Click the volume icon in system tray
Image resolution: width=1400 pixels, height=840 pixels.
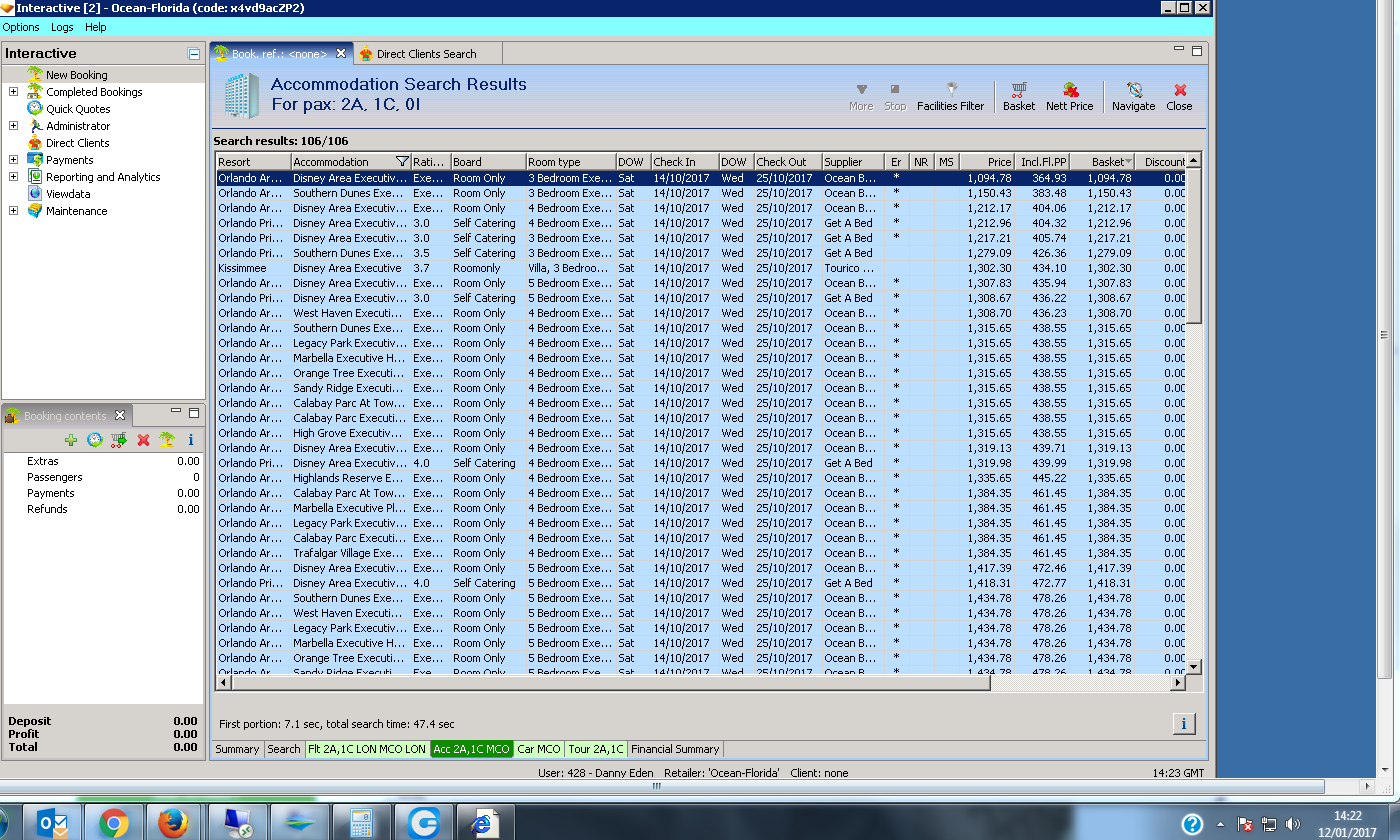(x=1293, y=824)
